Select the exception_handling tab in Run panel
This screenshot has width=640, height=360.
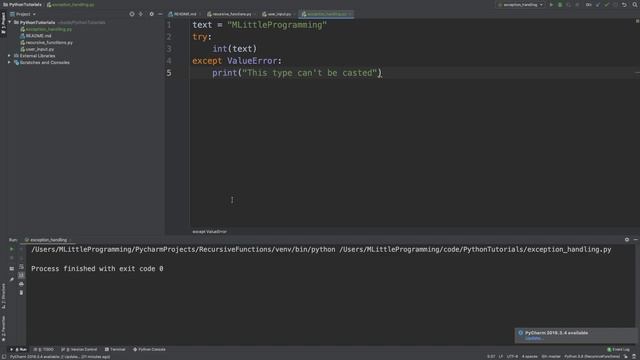pyautogui.click(x=47, y=240)
